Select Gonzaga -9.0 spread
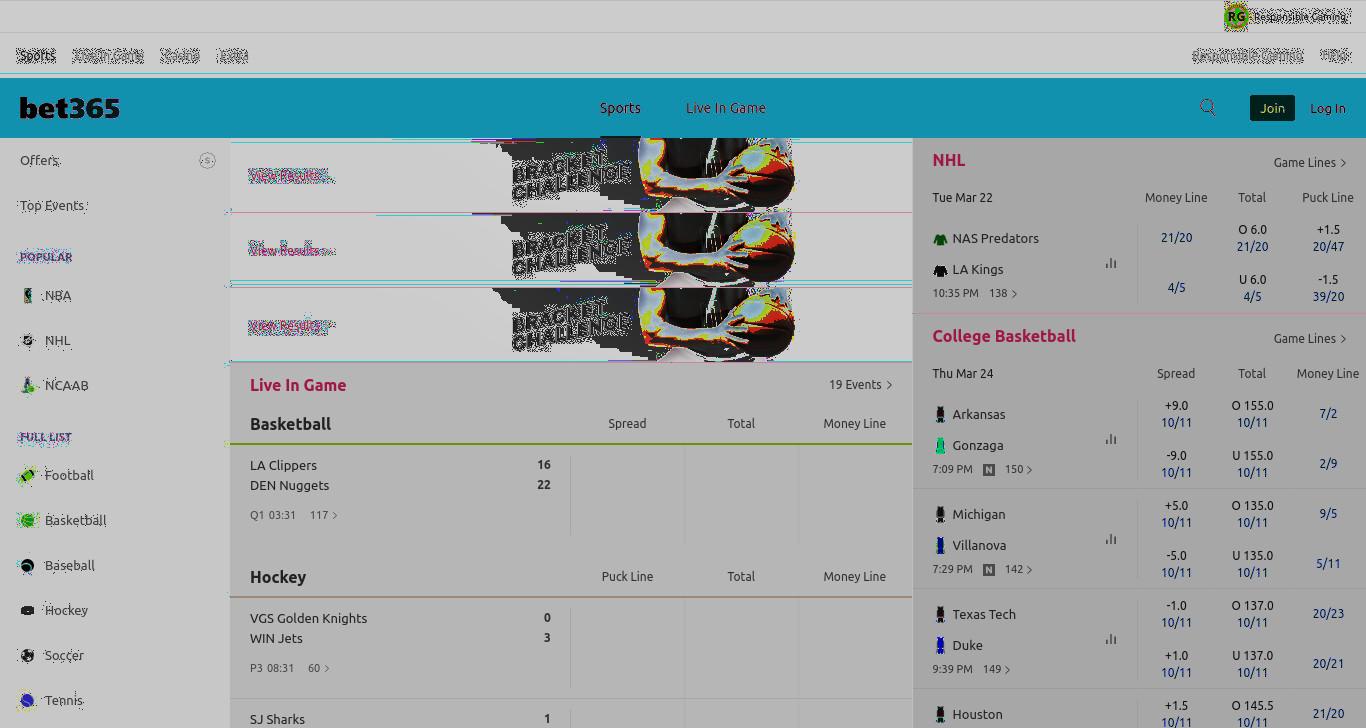 (x=1176, y=464)
